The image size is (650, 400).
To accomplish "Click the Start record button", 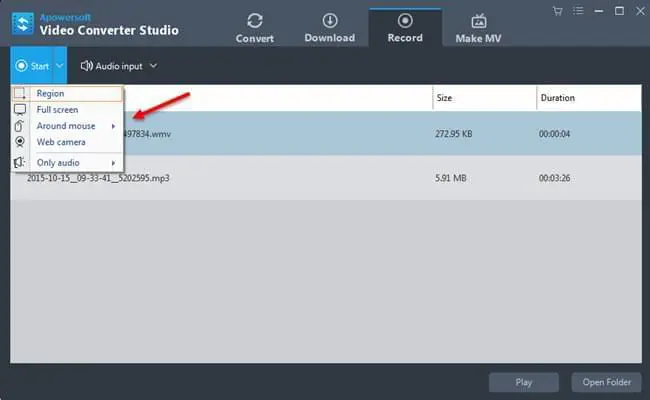I will click(x=32, y=66).
